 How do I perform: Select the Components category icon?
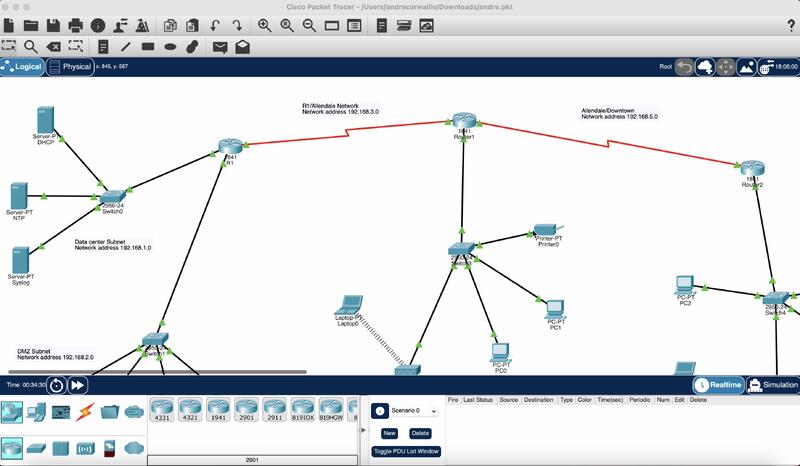pos(61,412)
